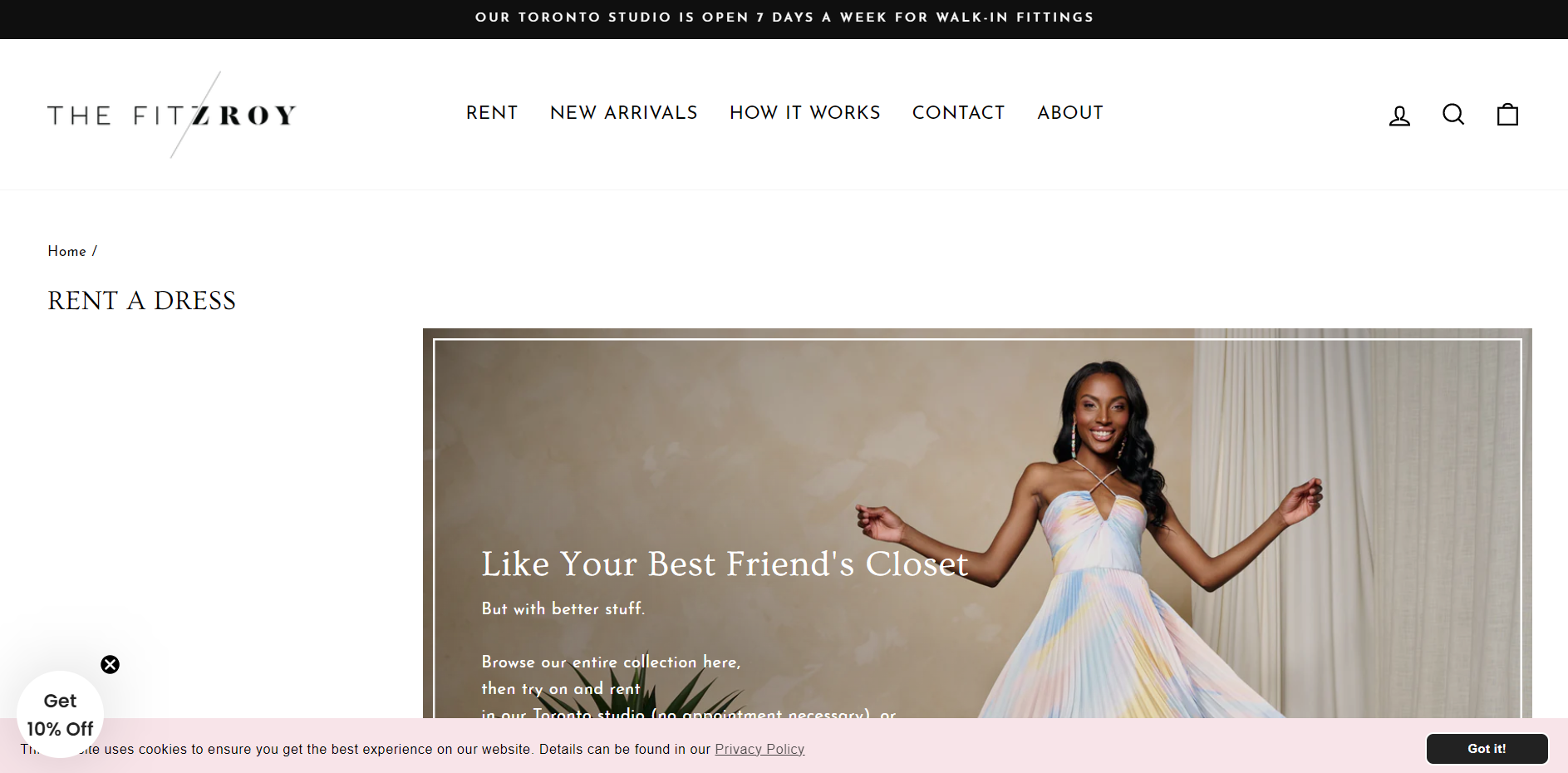Click the Toronto studio announcement banner
1568x773 pixels.
(x=784, y=17)
